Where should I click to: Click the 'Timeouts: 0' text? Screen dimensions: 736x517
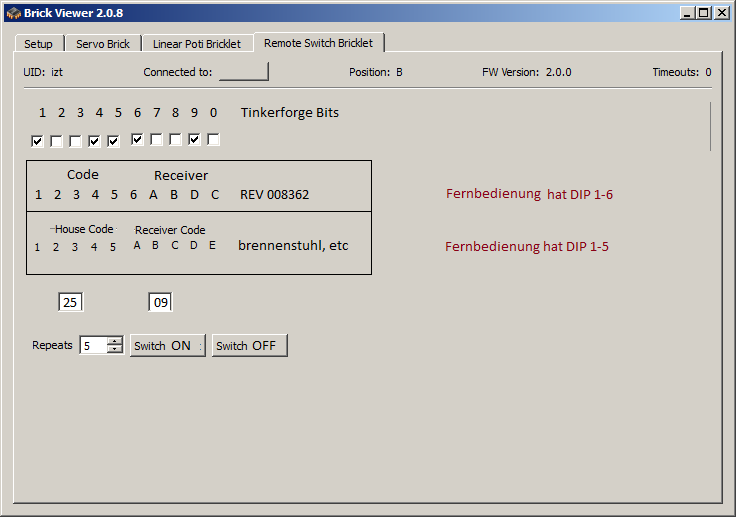coord(682,72)
